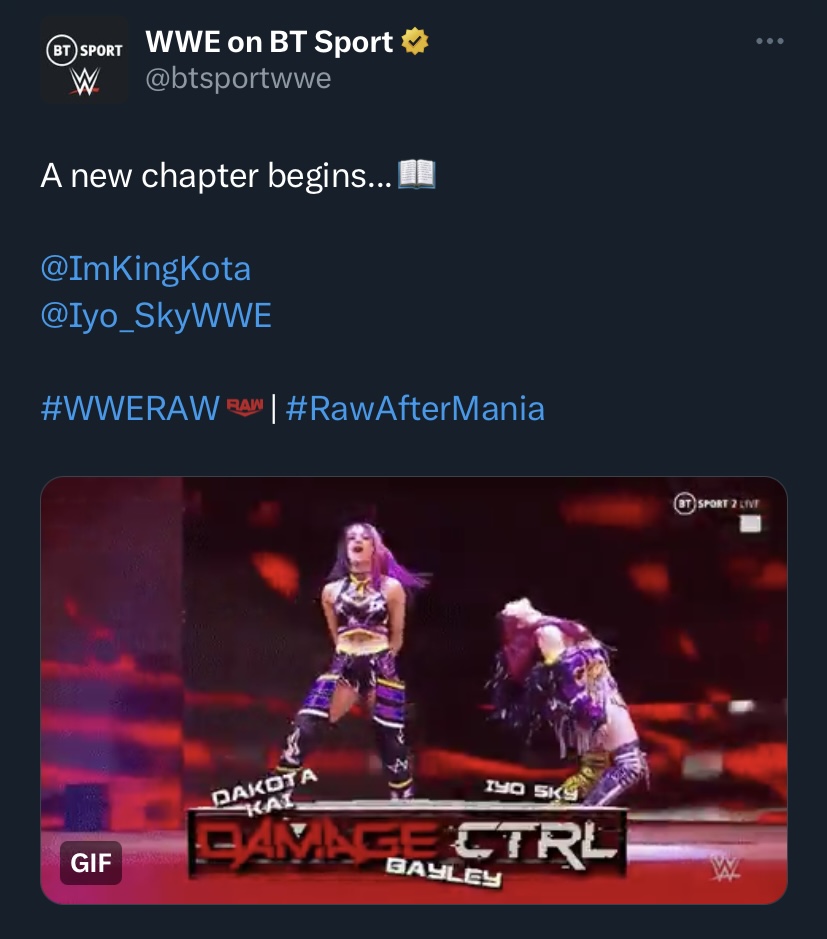Click the GIF badge on the media

(x=91, y=863)
